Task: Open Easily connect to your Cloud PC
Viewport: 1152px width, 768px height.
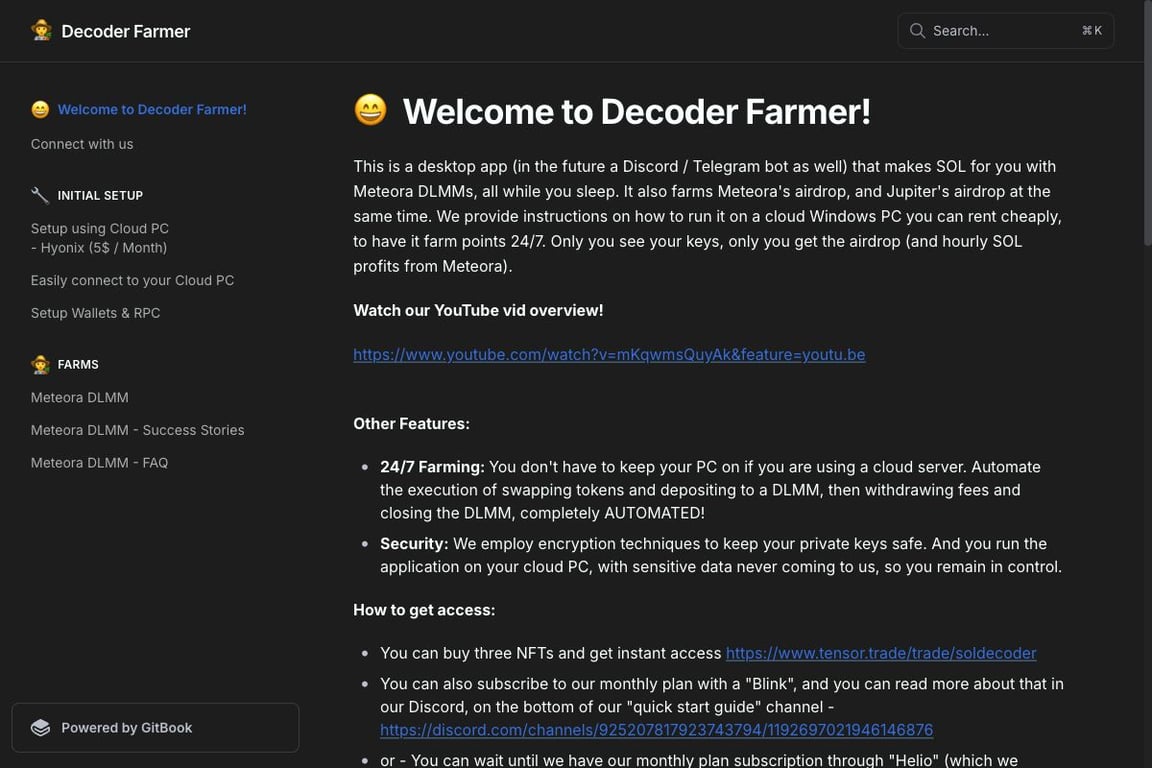Action: (132, 280)
